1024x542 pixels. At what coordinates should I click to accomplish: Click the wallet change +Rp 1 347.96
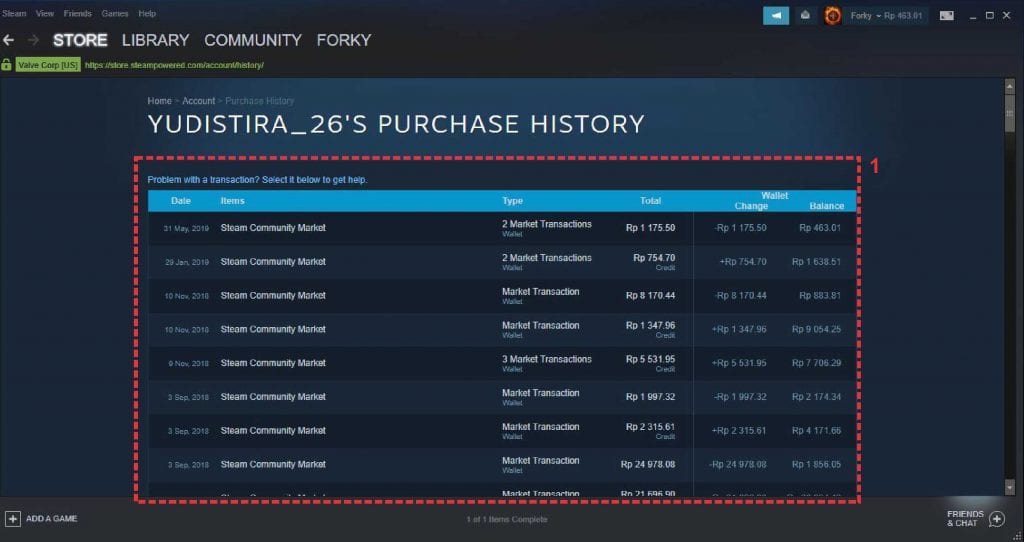click(739, 330)
